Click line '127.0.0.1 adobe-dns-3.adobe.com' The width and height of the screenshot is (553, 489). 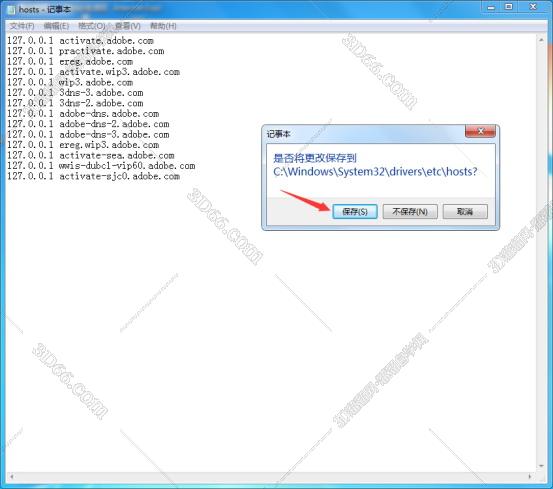click(88, 135)
